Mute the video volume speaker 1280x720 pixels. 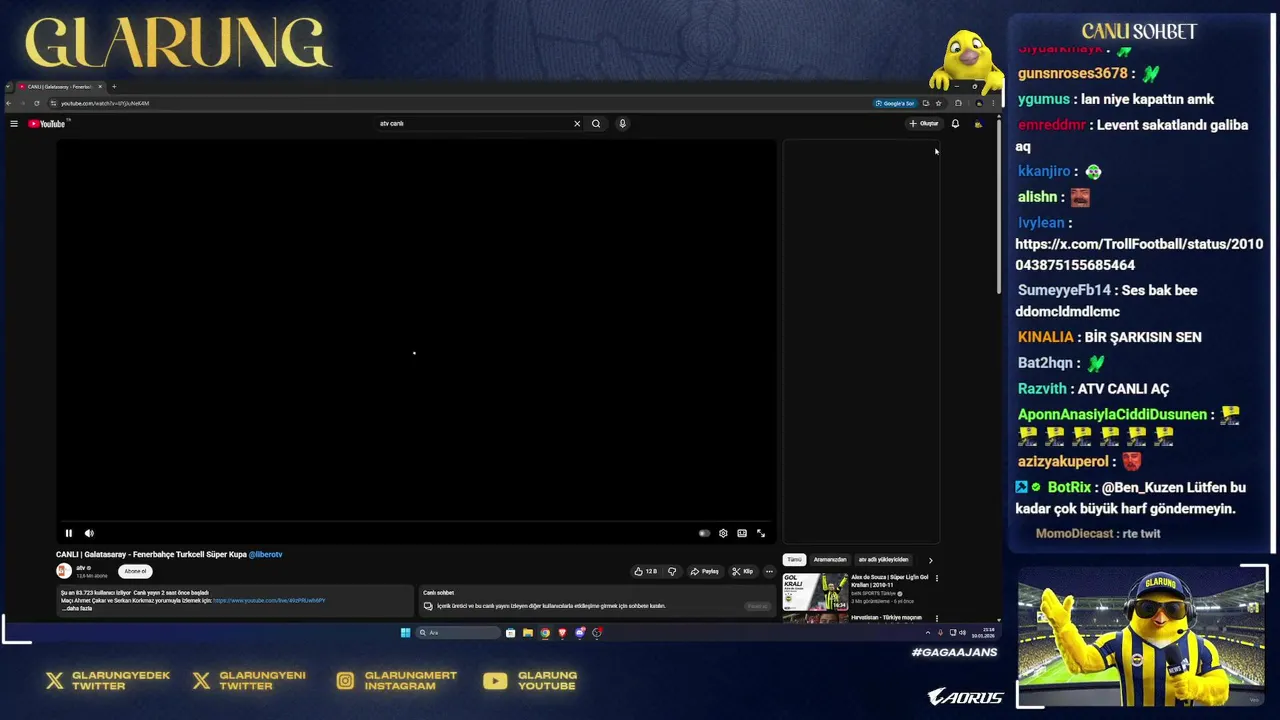(89, 533)
